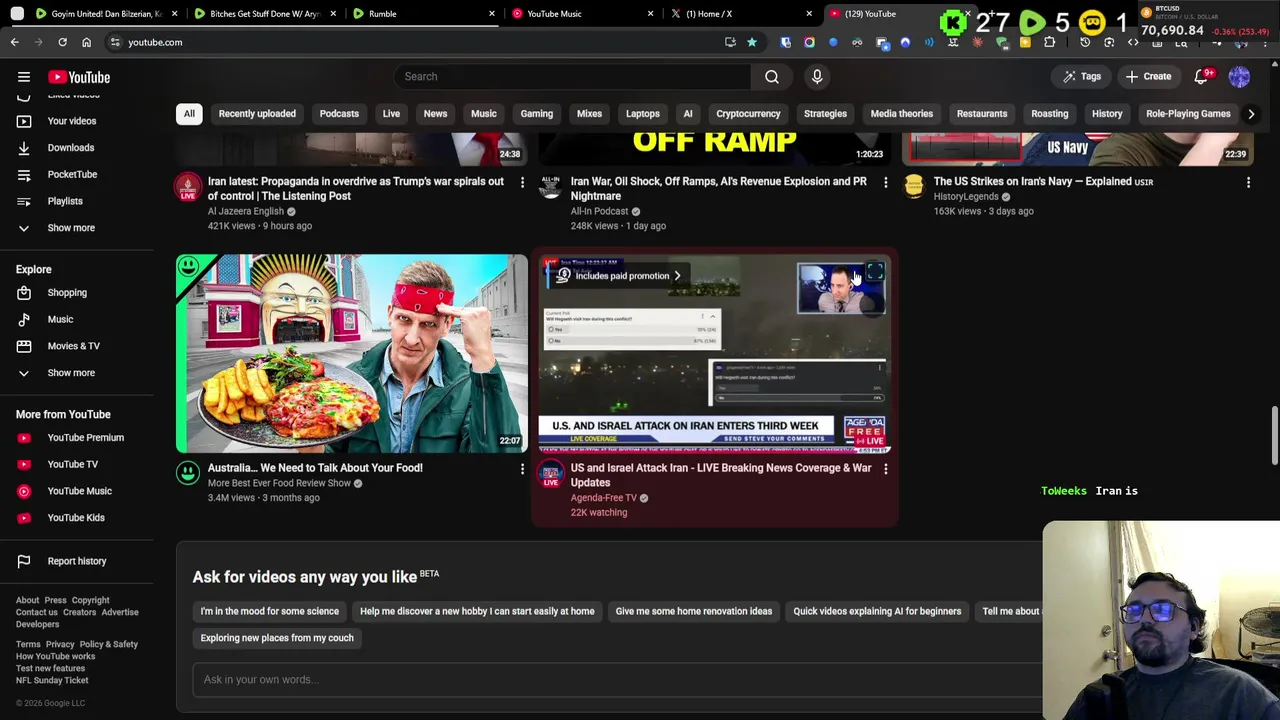Screen dimensions: 1280x720
Task: Click the browser home button
Action: tap(86, 42)
